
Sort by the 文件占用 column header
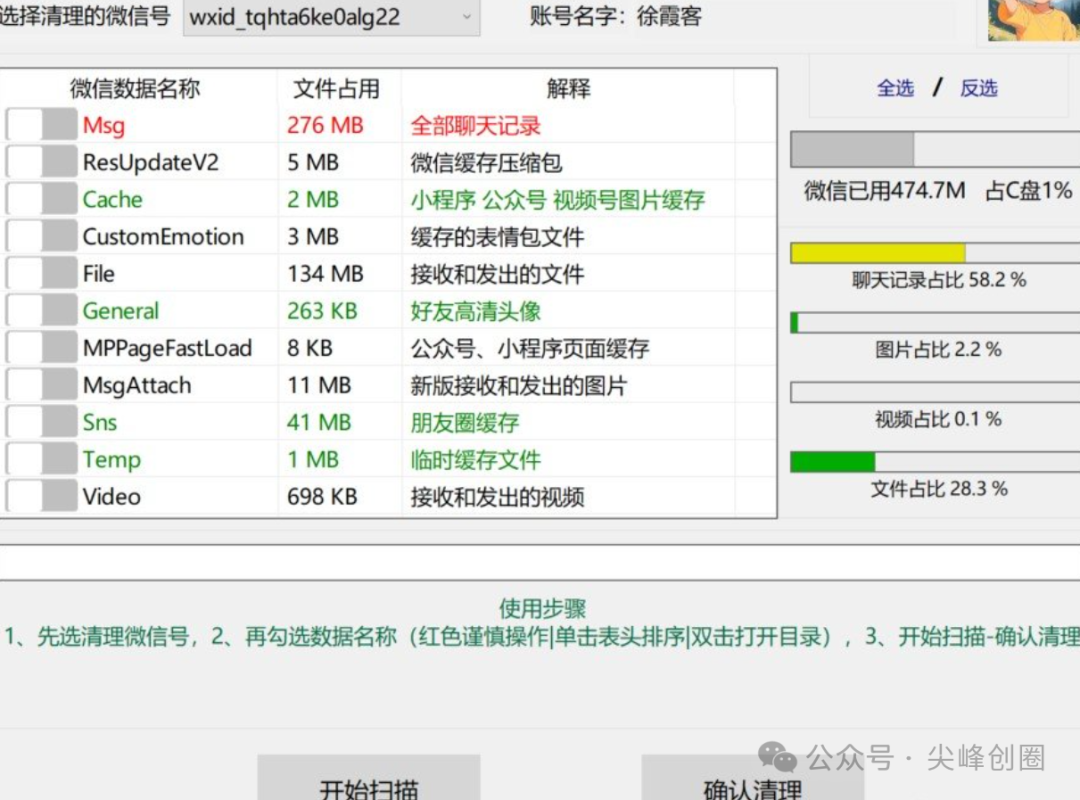[336, 88]
